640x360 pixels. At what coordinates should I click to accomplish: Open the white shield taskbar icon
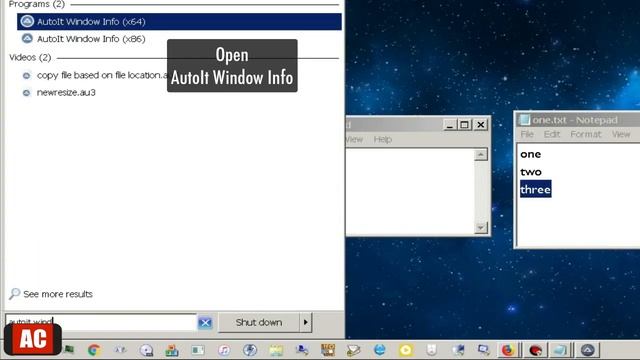click(431, 350)
